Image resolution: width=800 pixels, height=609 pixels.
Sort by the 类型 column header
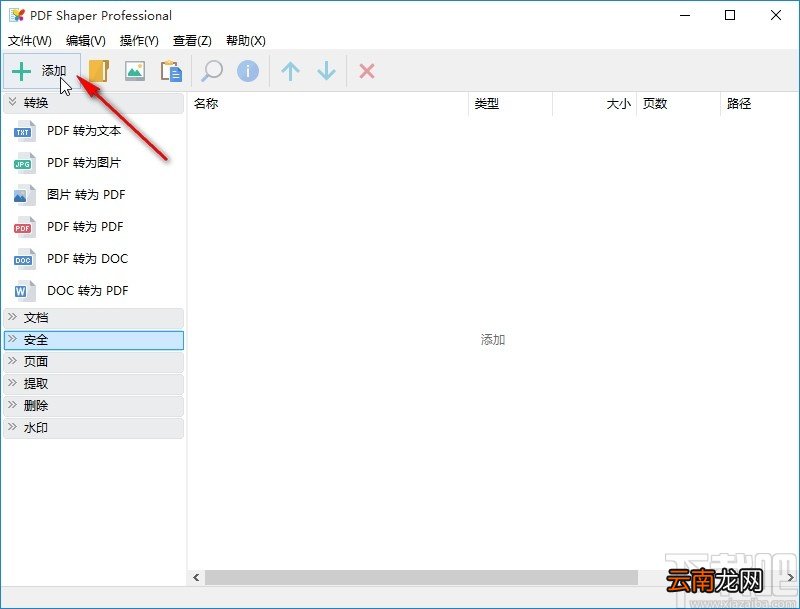pos(510,104)
